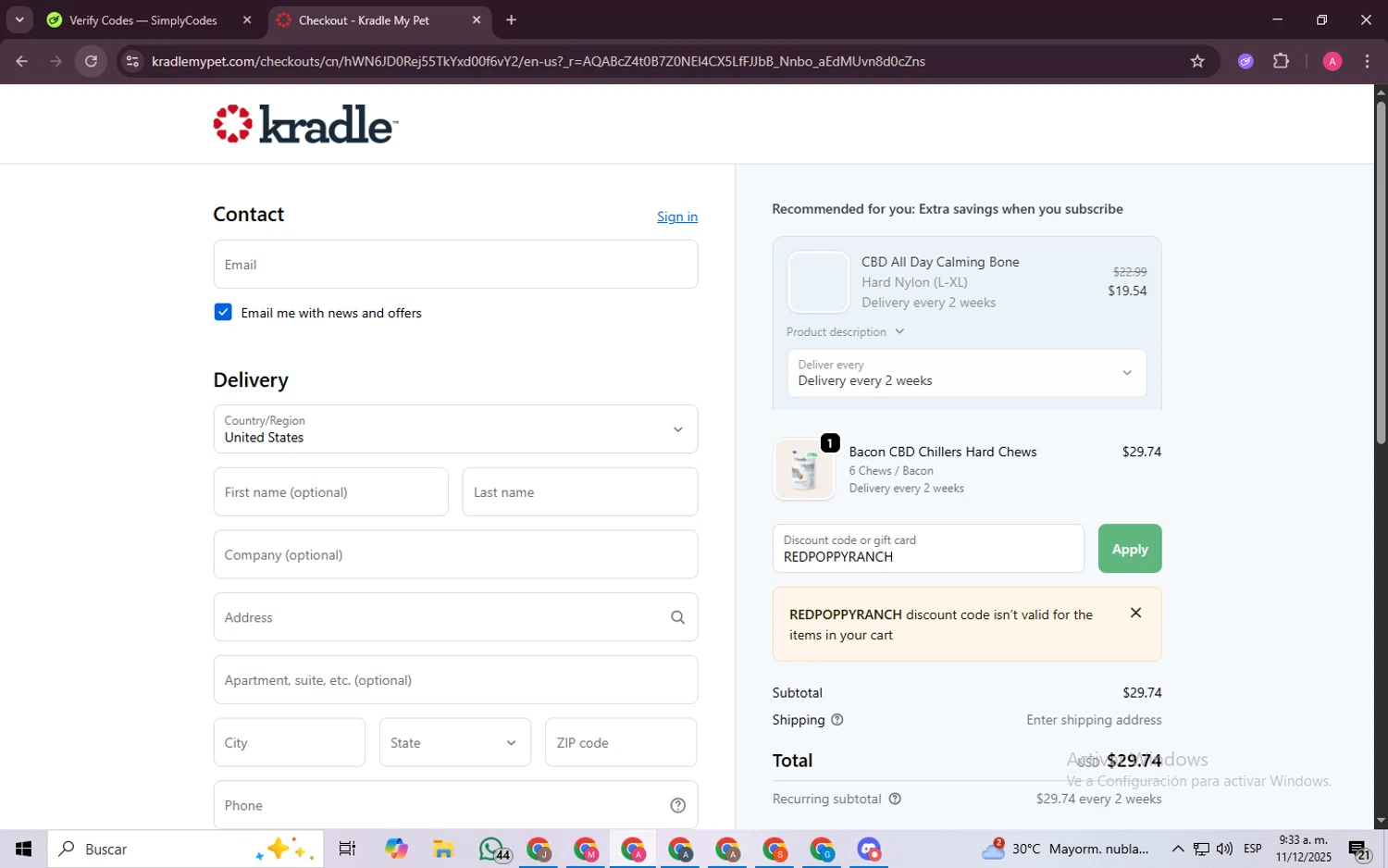Uncheck Email me with news and offers
Viewport: 1388px width, 868px height.
pos(223,312)
